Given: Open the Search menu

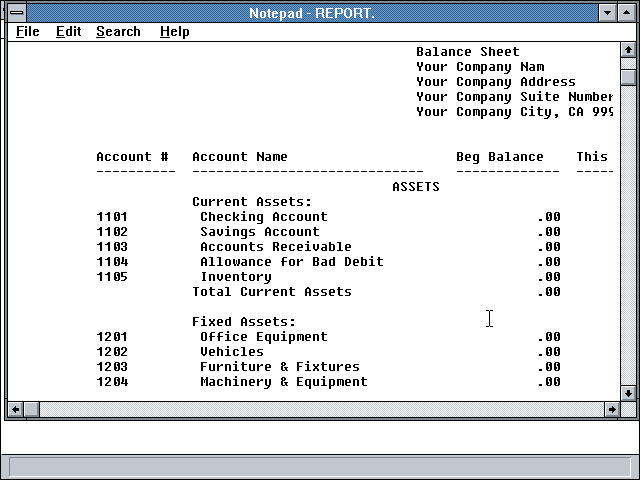Looking at the screenshot, I should point(118,31).
